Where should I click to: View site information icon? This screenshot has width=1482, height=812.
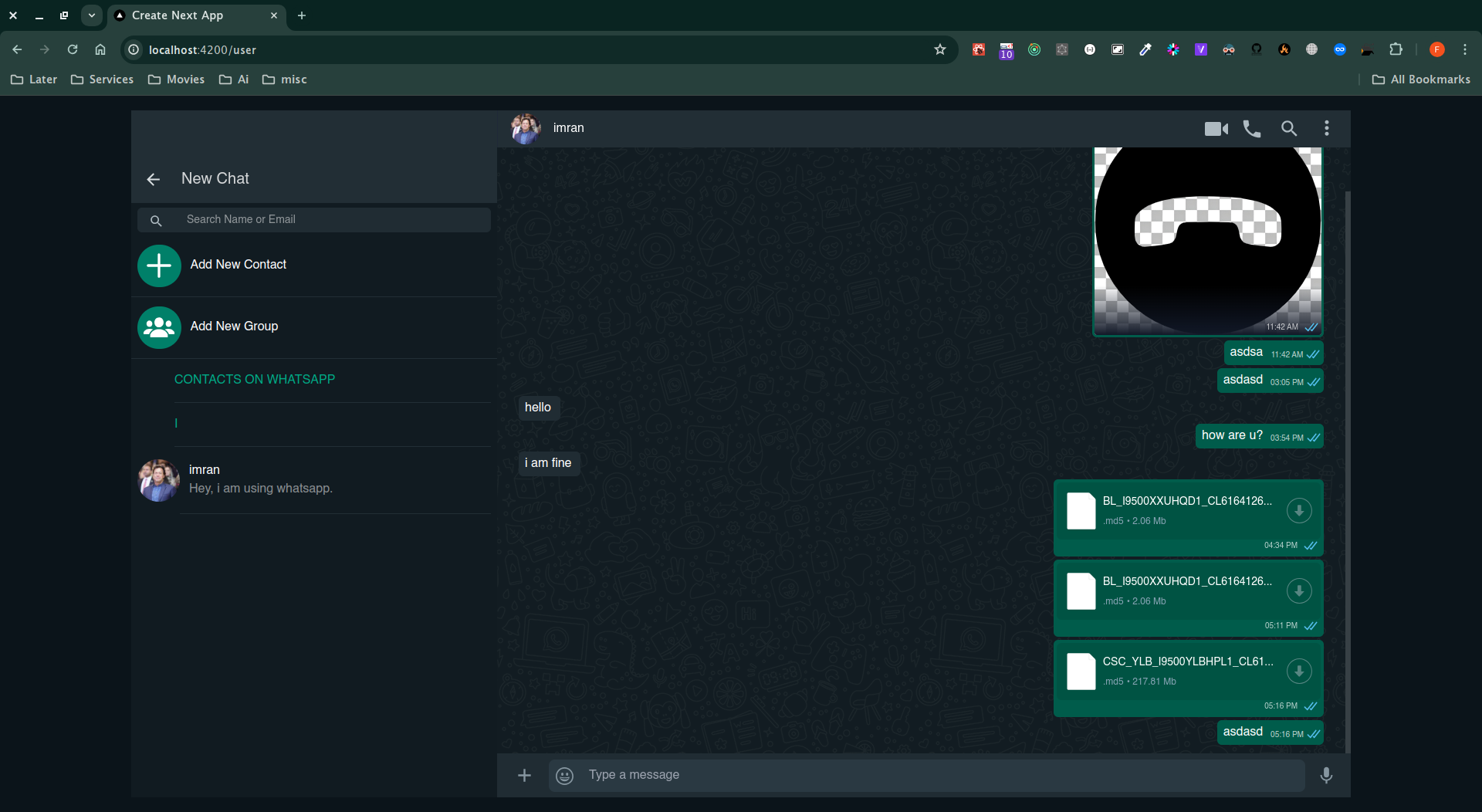(x=134, y=49)
